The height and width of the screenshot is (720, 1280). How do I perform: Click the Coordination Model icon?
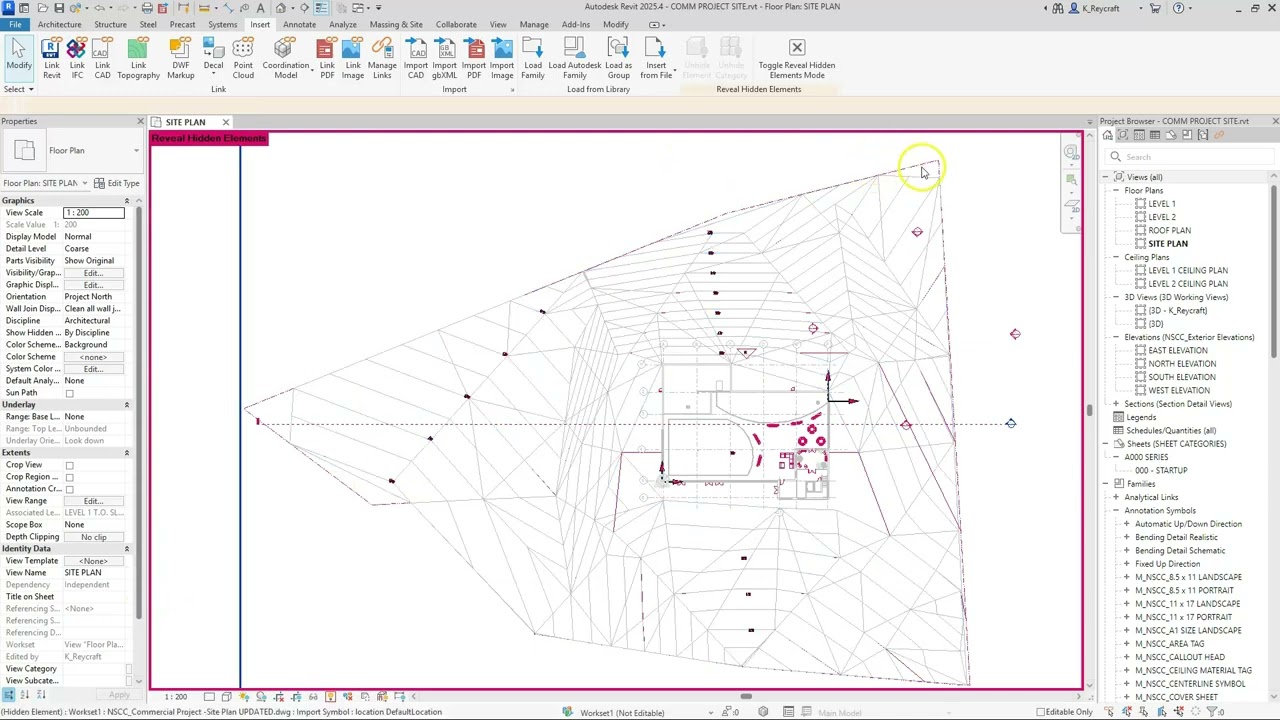285,58
